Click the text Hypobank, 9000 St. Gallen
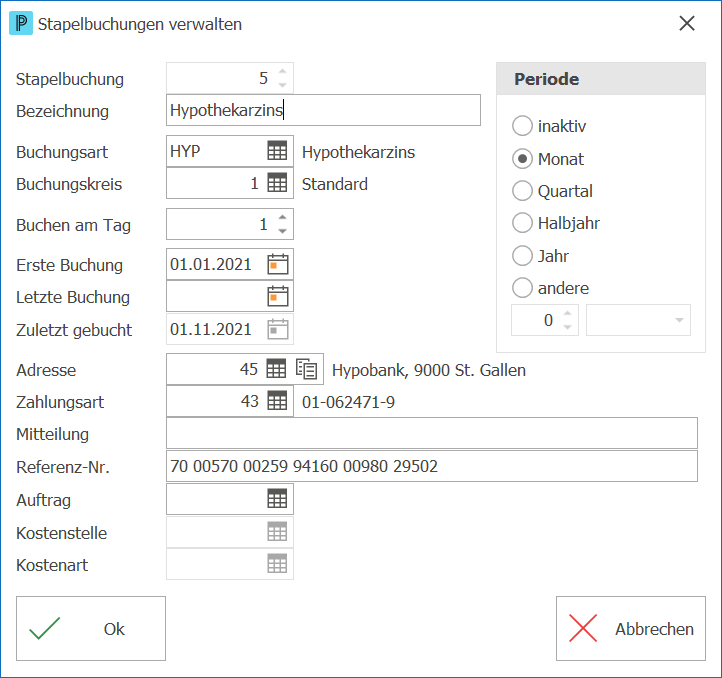Image resolution: width=722 pixels, height=678 pixels. (x=429, y=370)
